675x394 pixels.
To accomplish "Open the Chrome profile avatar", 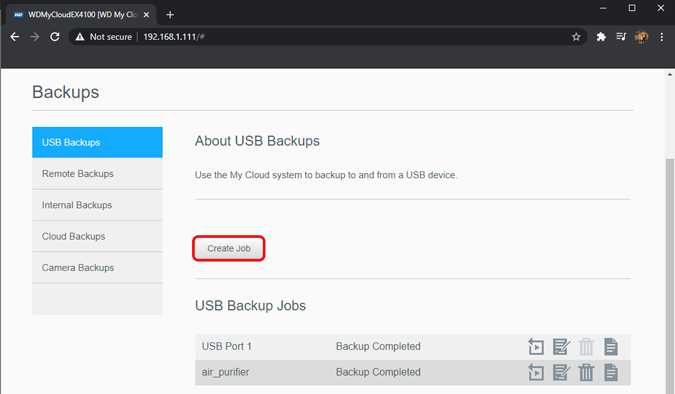I will pyautogui.click(x=641, y=37).
